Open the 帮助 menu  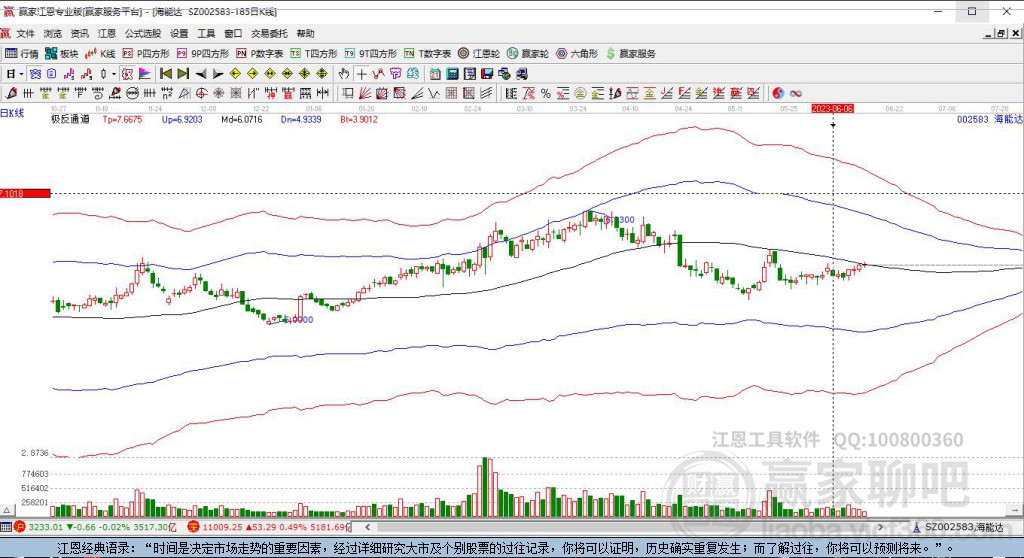[305, 33]
